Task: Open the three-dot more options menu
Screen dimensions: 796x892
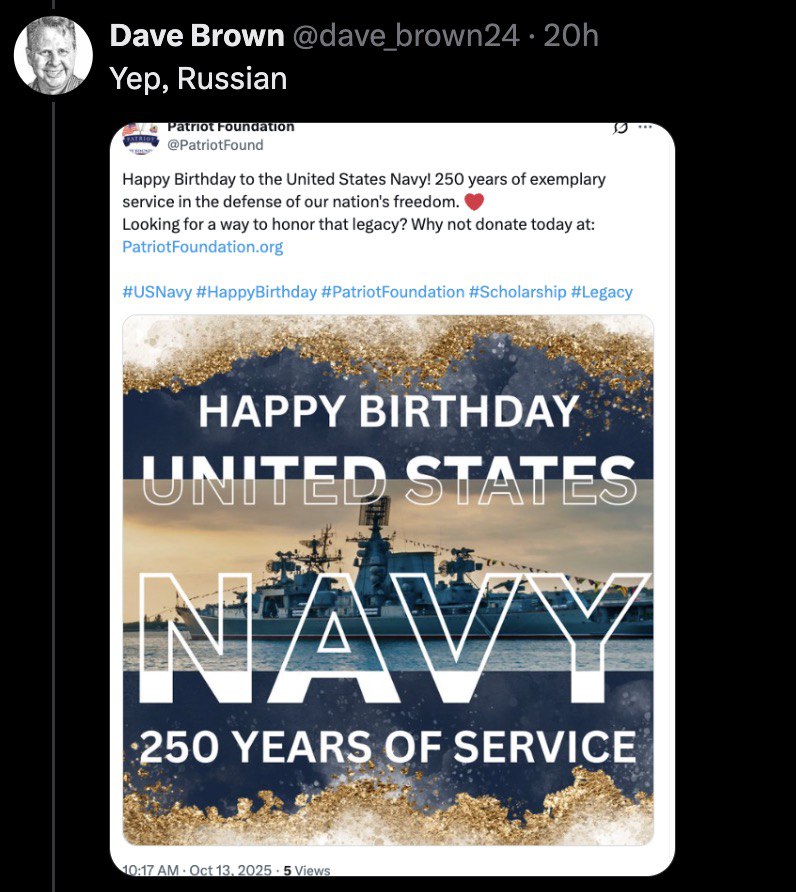Action: [x=645, y=128]
